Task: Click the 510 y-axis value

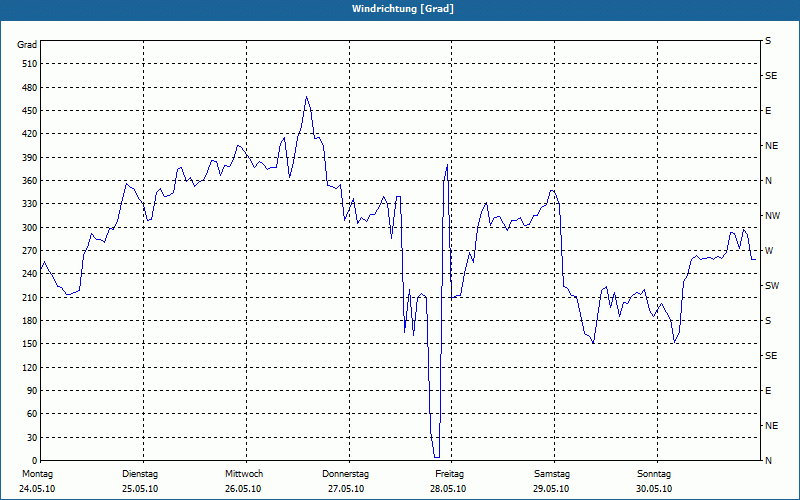Action: tap(30, 64)
